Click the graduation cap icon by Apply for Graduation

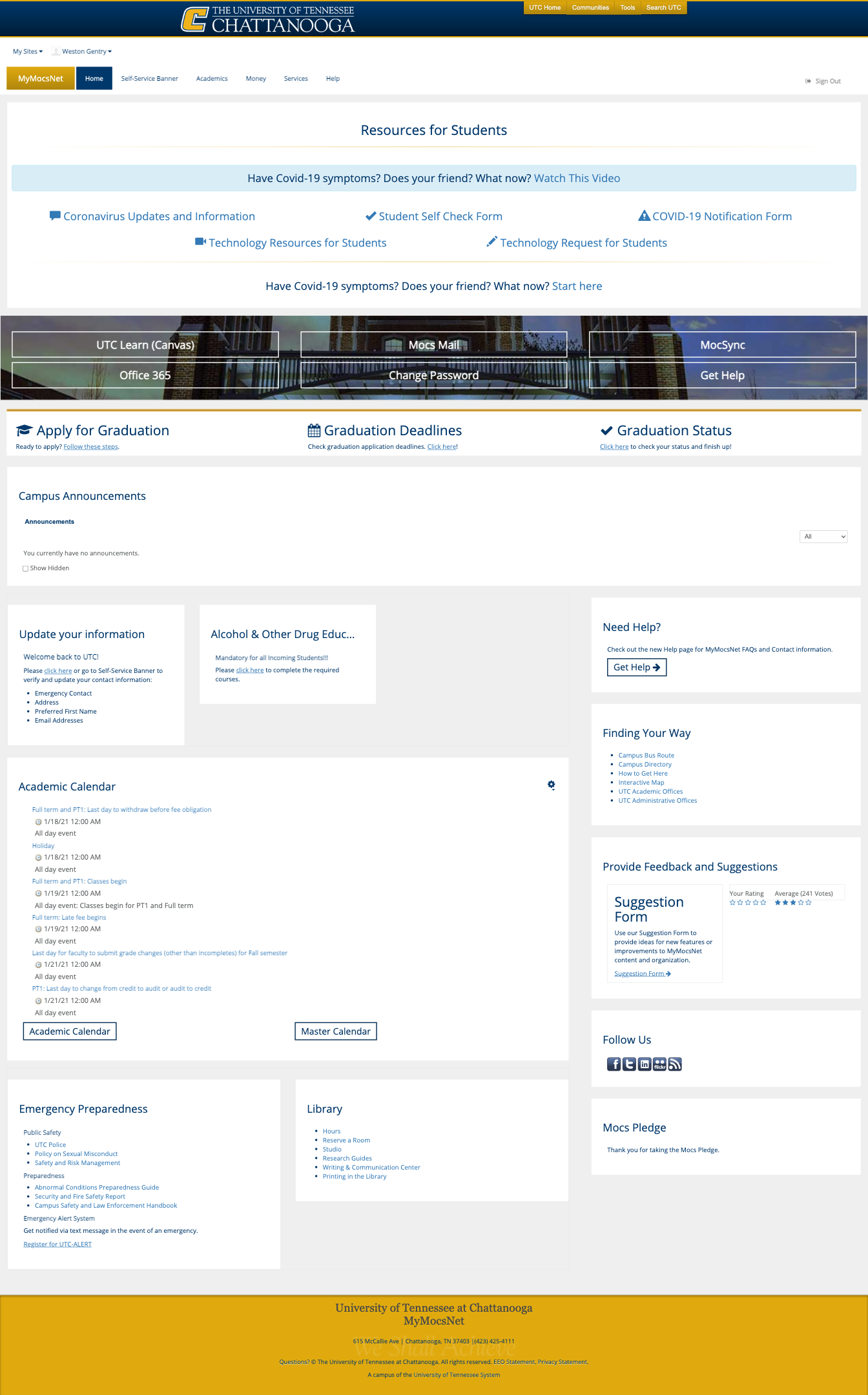[24, 430]
